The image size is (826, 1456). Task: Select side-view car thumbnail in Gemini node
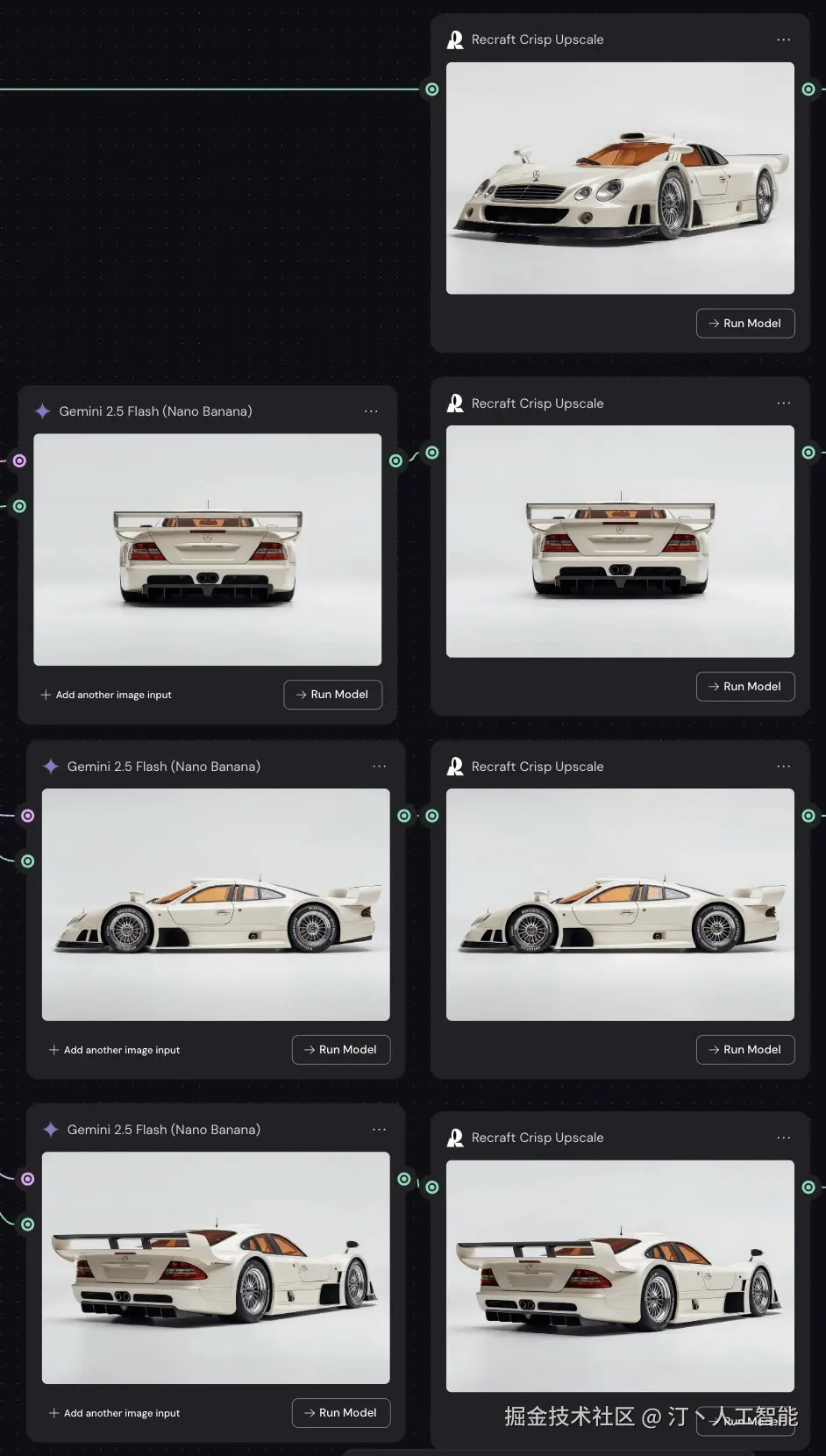click(216, 904)
